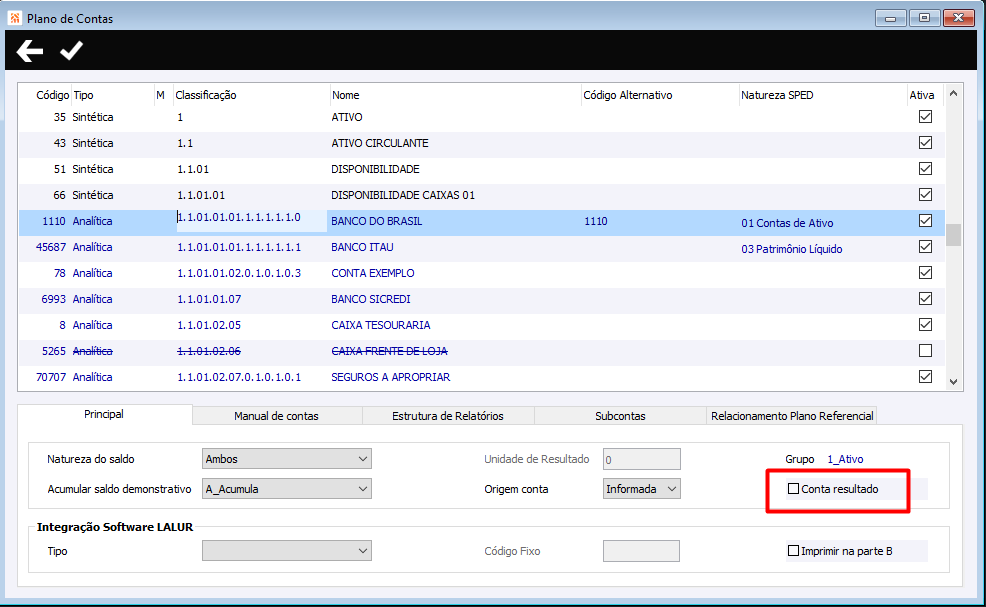This screenshot has height=607, width=986.
Task: Click account code 70707
Action: click(51, 377)
